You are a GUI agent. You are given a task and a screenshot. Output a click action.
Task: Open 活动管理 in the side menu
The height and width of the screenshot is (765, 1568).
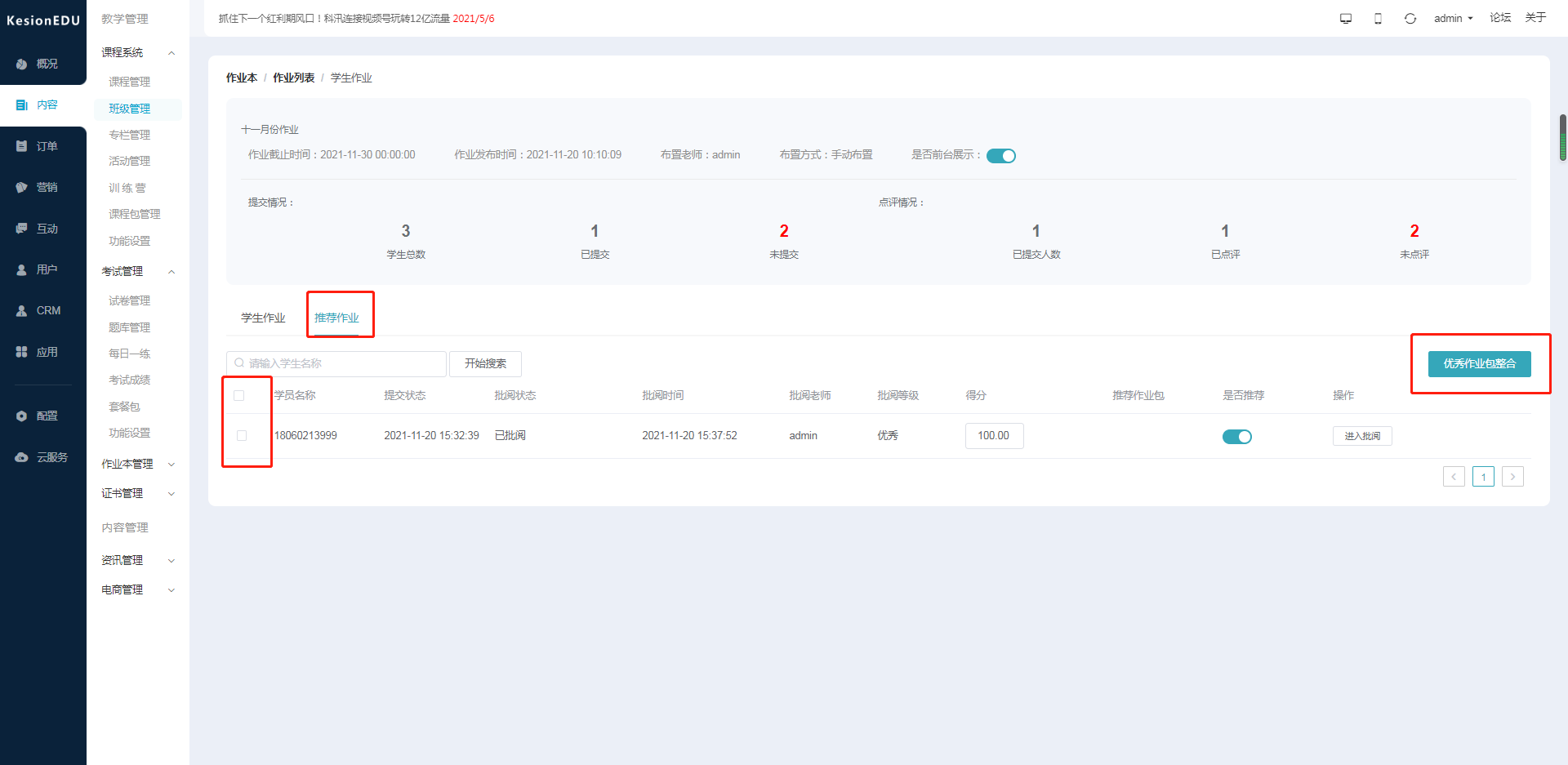pyautogui.click(x=129, y=162)
